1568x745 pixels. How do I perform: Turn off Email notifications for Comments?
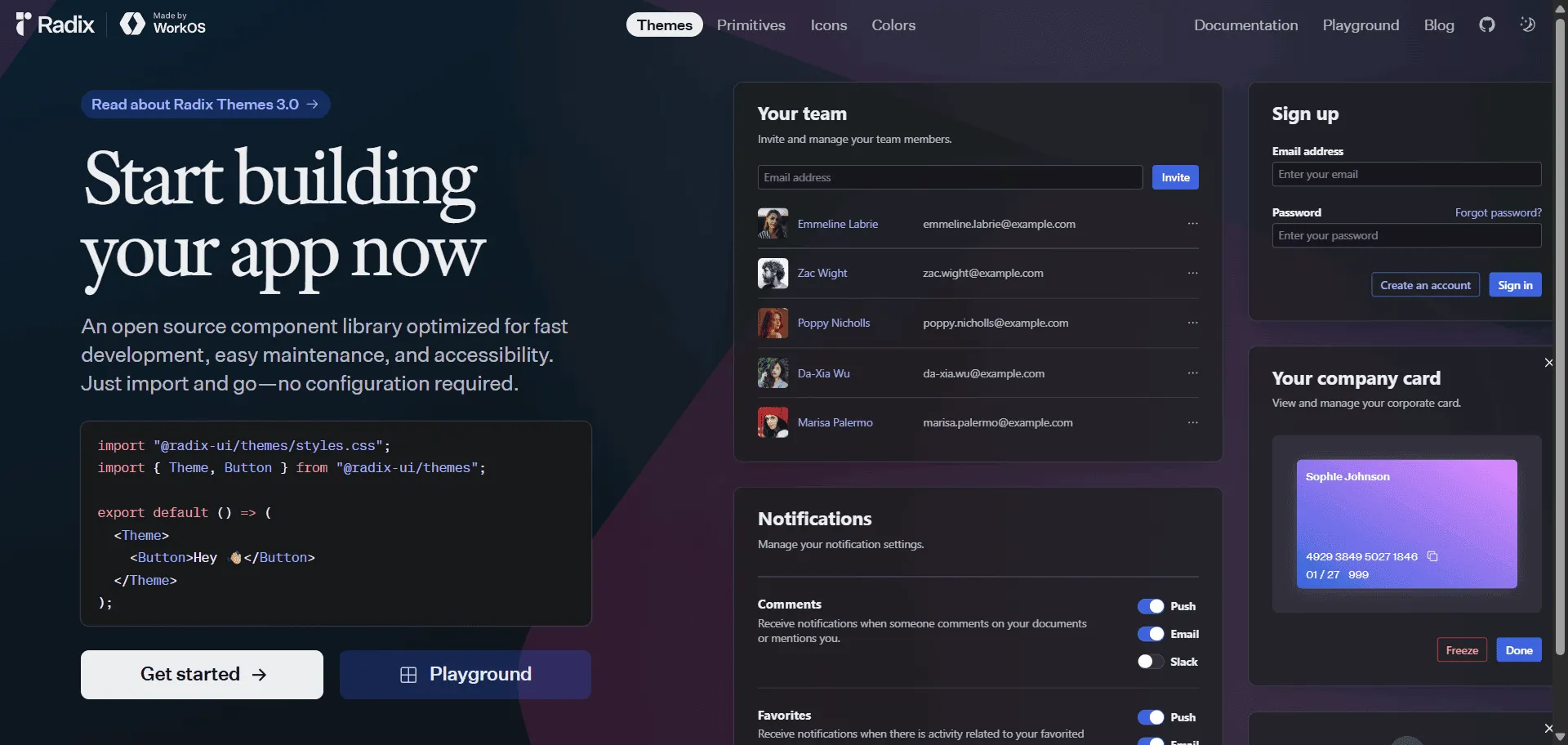pyautogui.click(x=1151, y=634)
